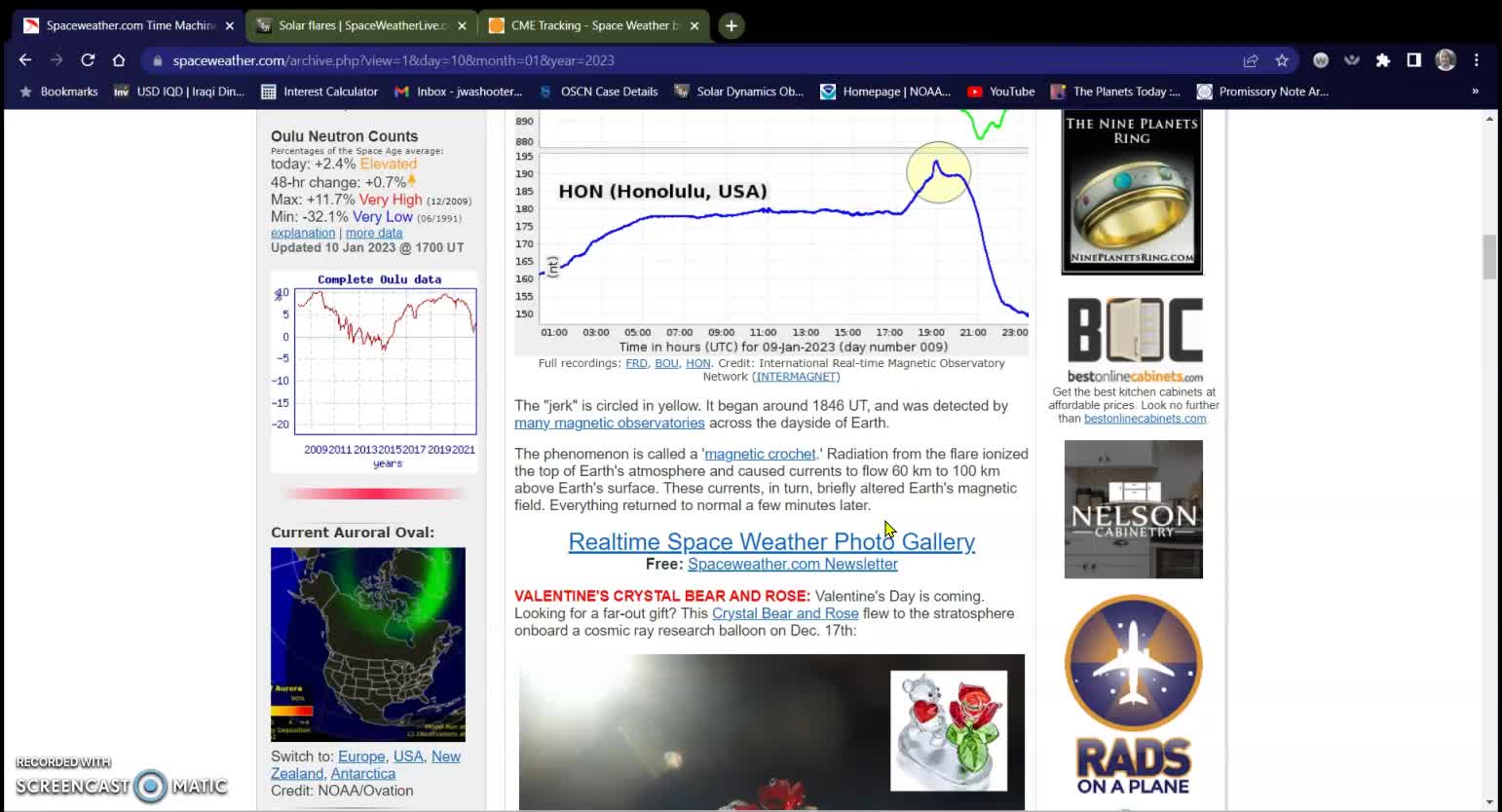Open the Crystal Bear and Rose link
The height and width of the screenshot is (812, 1502).
click(785, 613)
